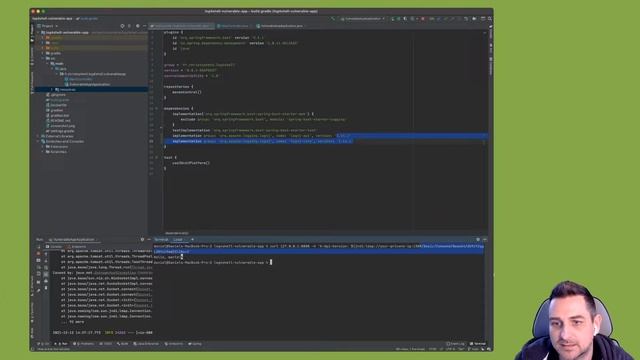Collapse the log4shell-vulnerable-app root node
Image resolution: width=640 pixels, height=360 pixels.
click(x=38, y=32)
